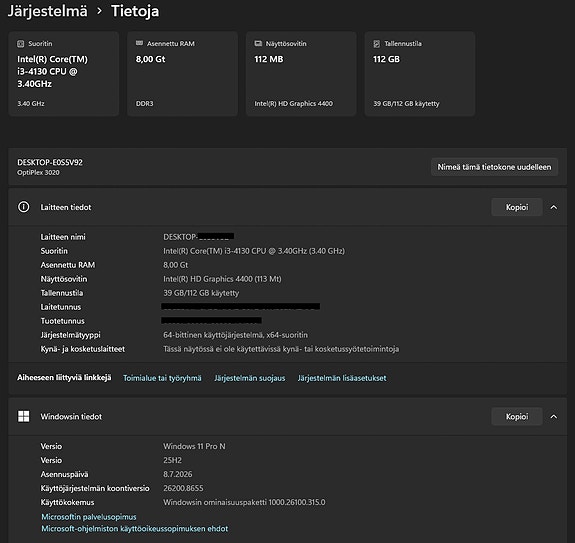Rename PC via Nimeä tämä tietokone uudelleen
Image resolution: width=575 pixels, height=543 pixels.
tap(494, 167)
